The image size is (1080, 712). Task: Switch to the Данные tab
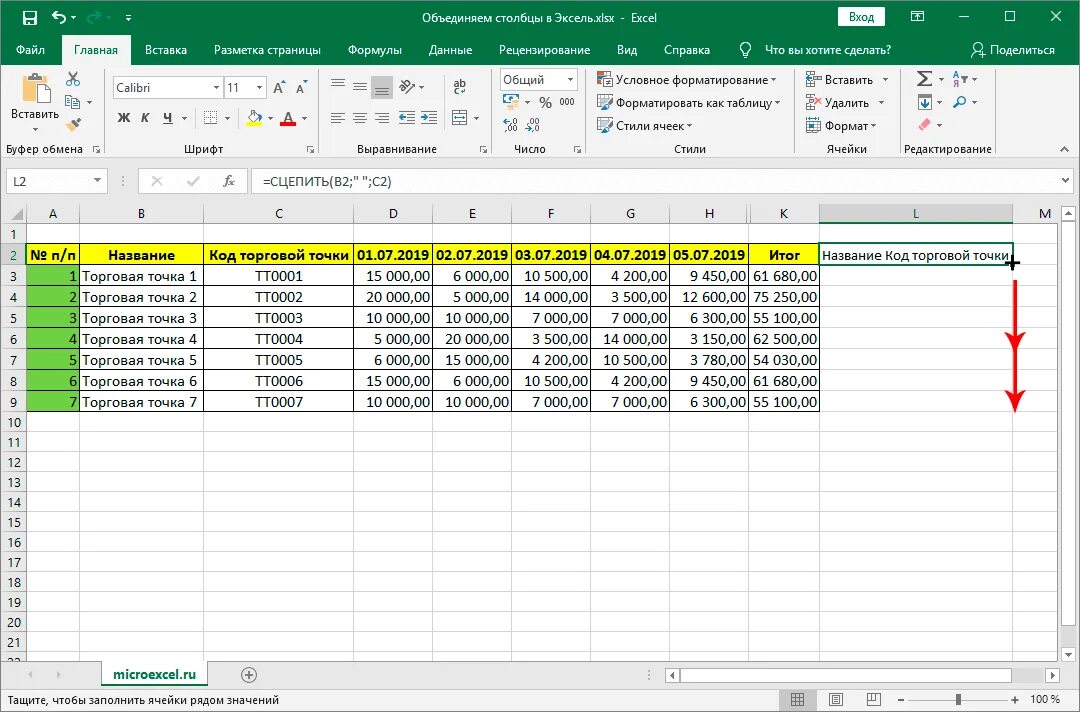(x=450, y=50)
